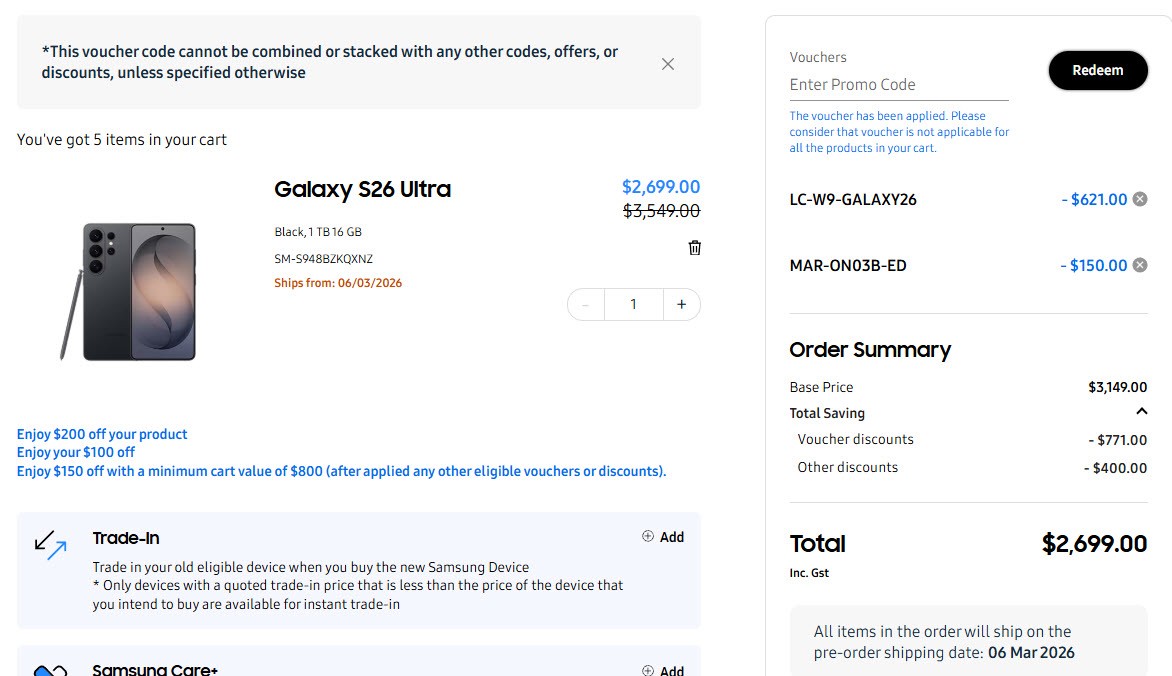
Task: Click the Samsung Care+ shield icon
Action: tap(50, 670)
